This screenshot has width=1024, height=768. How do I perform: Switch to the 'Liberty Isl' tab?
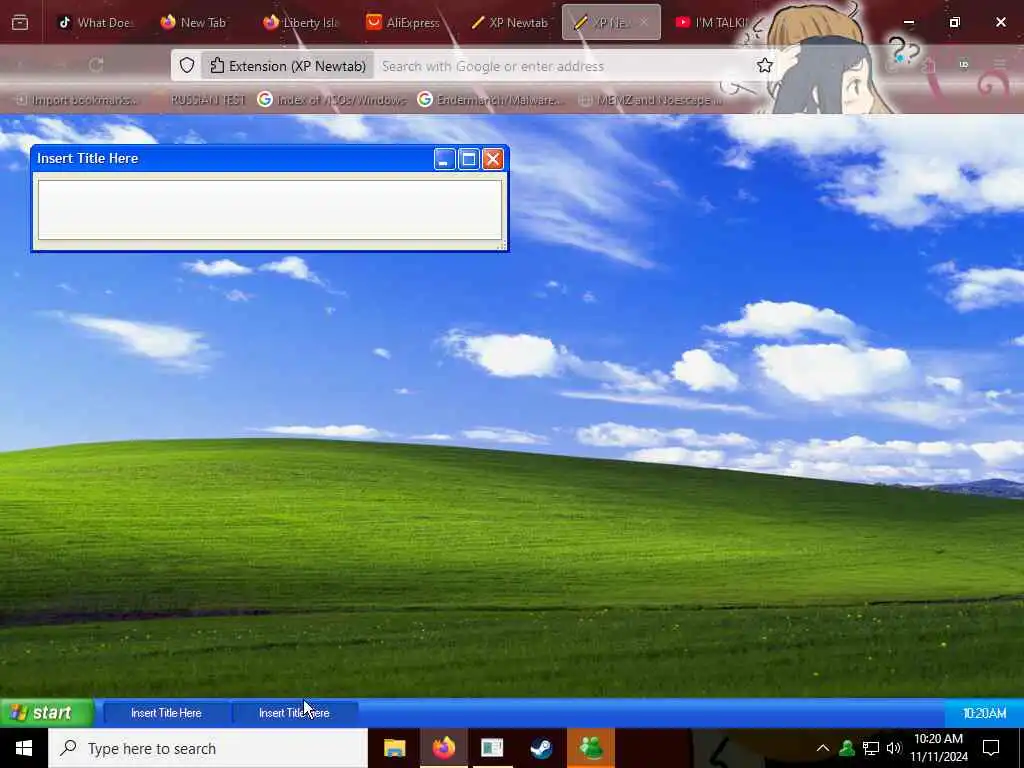coord(300,22)
